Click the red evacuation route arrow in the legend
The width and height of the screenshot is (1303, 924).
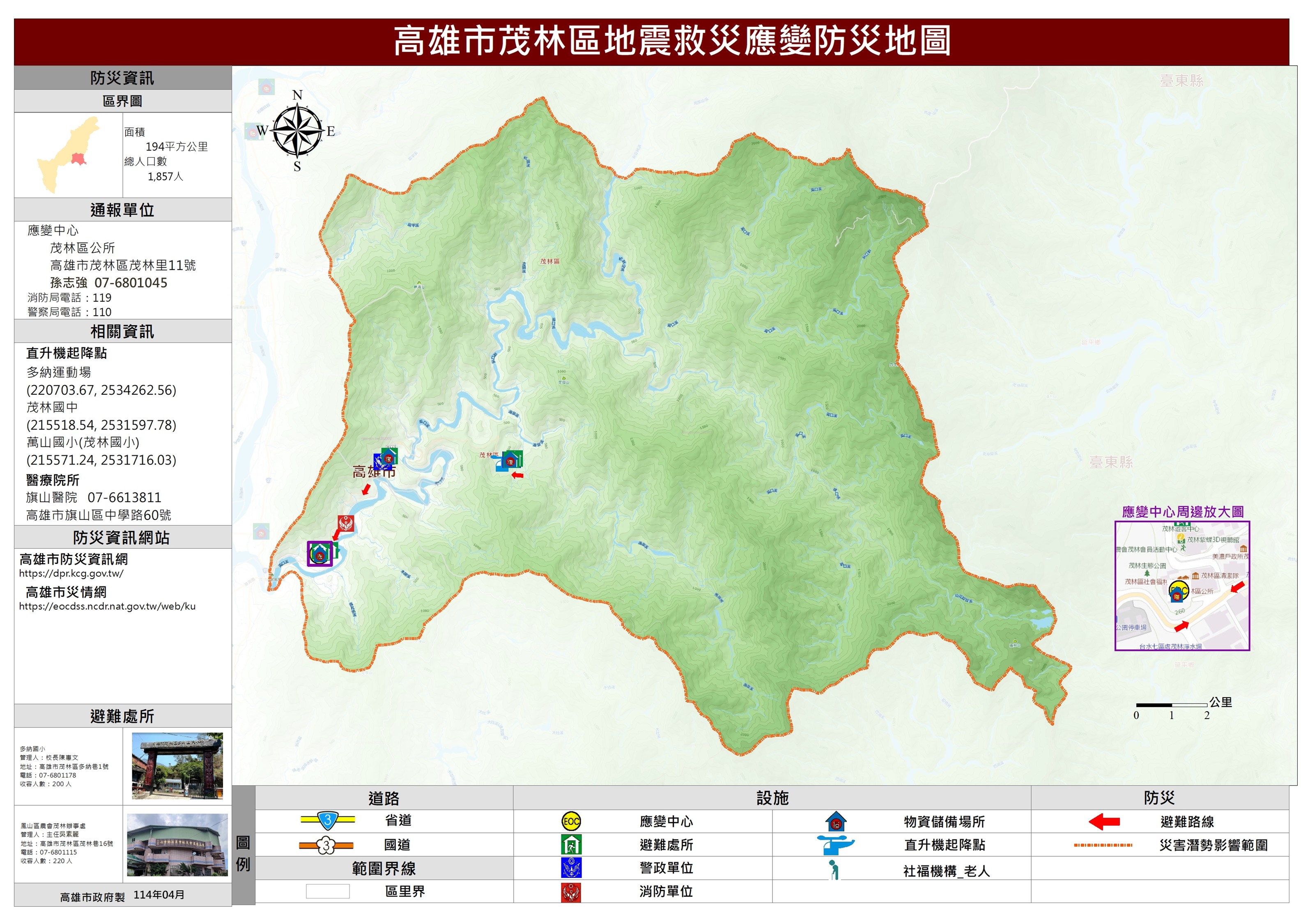point(1103,822)
